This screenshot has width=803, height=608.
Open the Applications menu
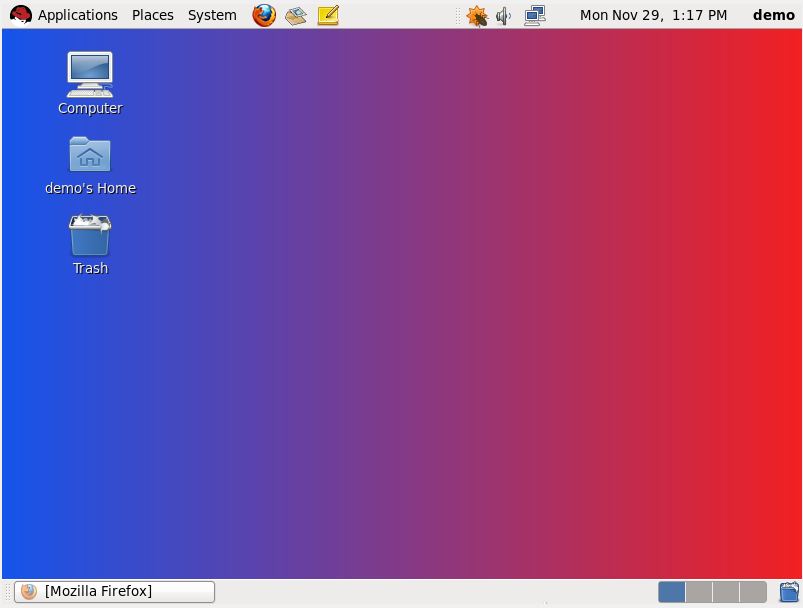coord(77,15)
